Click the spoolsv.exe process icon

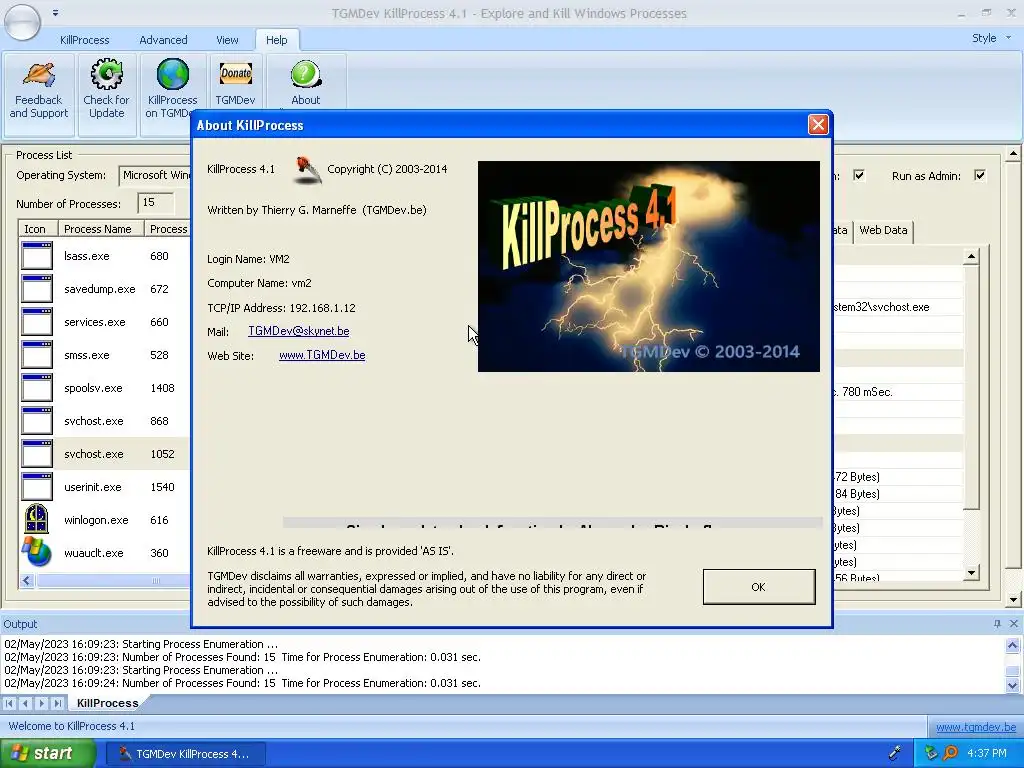coord(37,388)
